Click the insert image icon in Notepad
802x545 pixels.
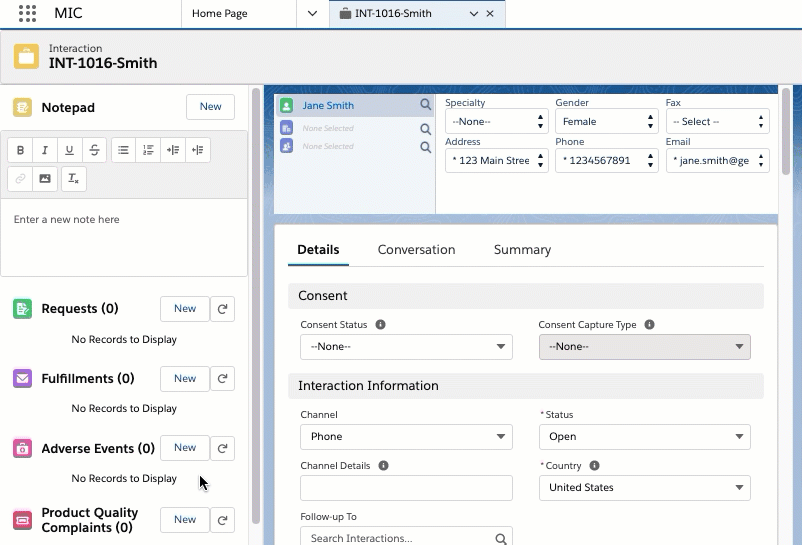tap(45, 179)
